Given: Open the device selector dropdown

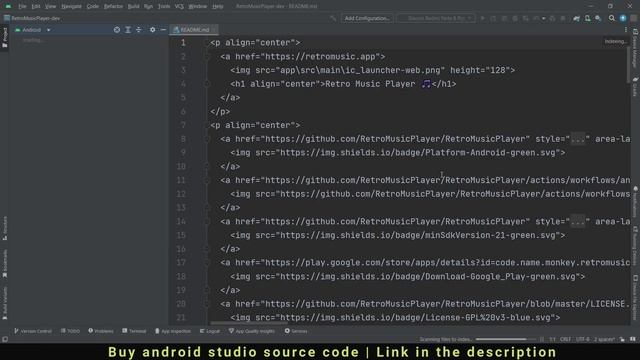Looking at the screenshot, I should pos(436,18).
